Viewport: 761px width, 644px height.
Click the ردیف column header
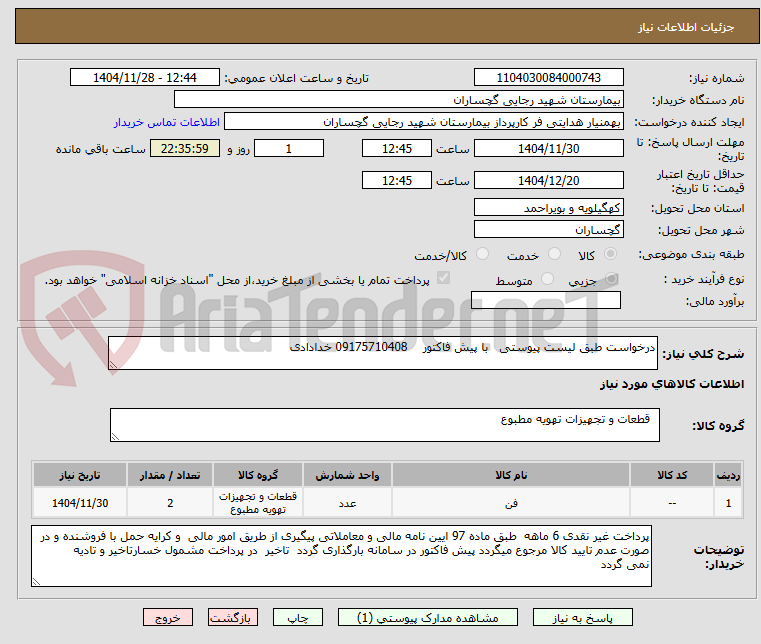[728, 475]
